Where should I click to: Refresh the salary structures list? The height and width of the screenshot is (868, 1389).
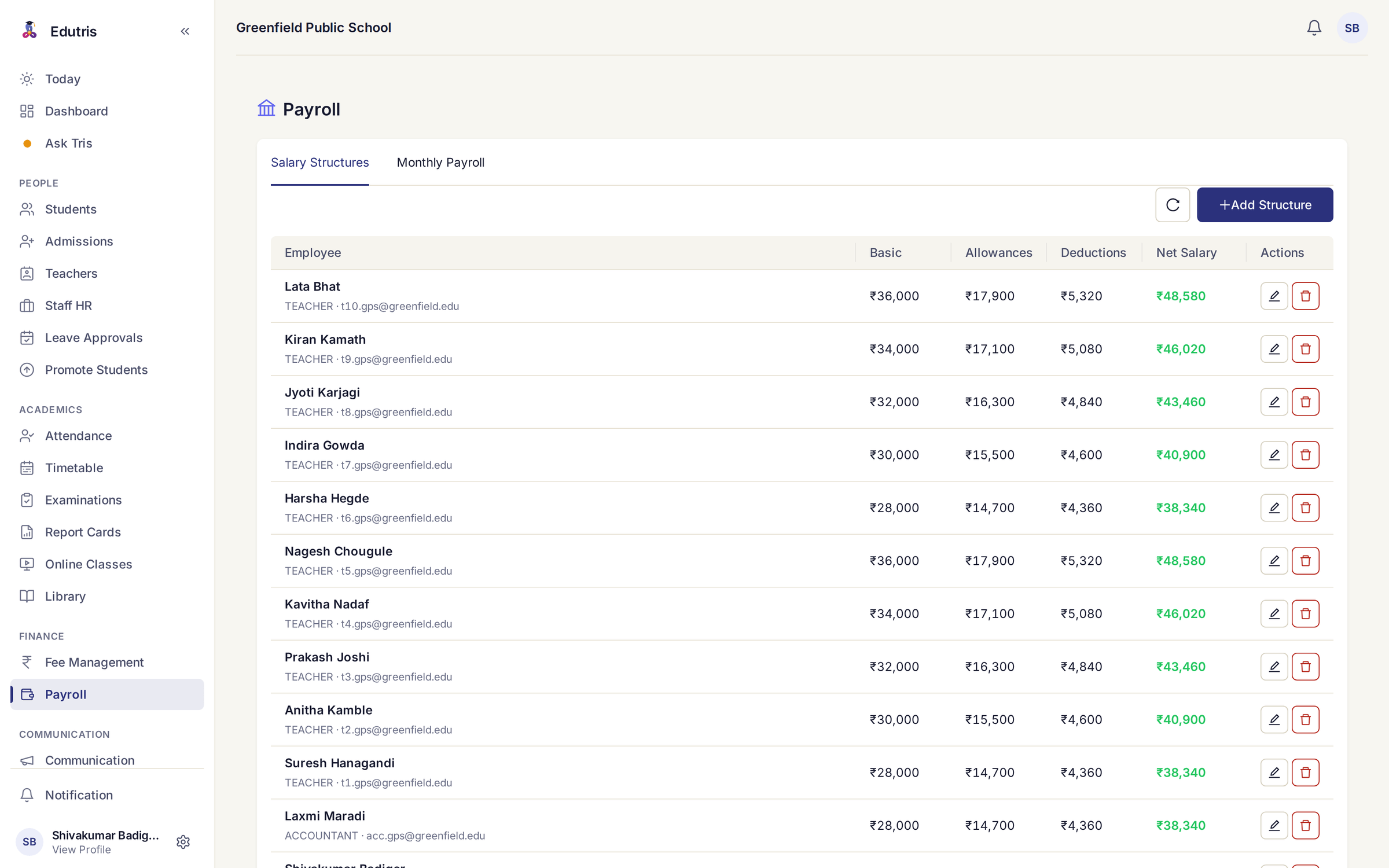[x=1173, y=205]
